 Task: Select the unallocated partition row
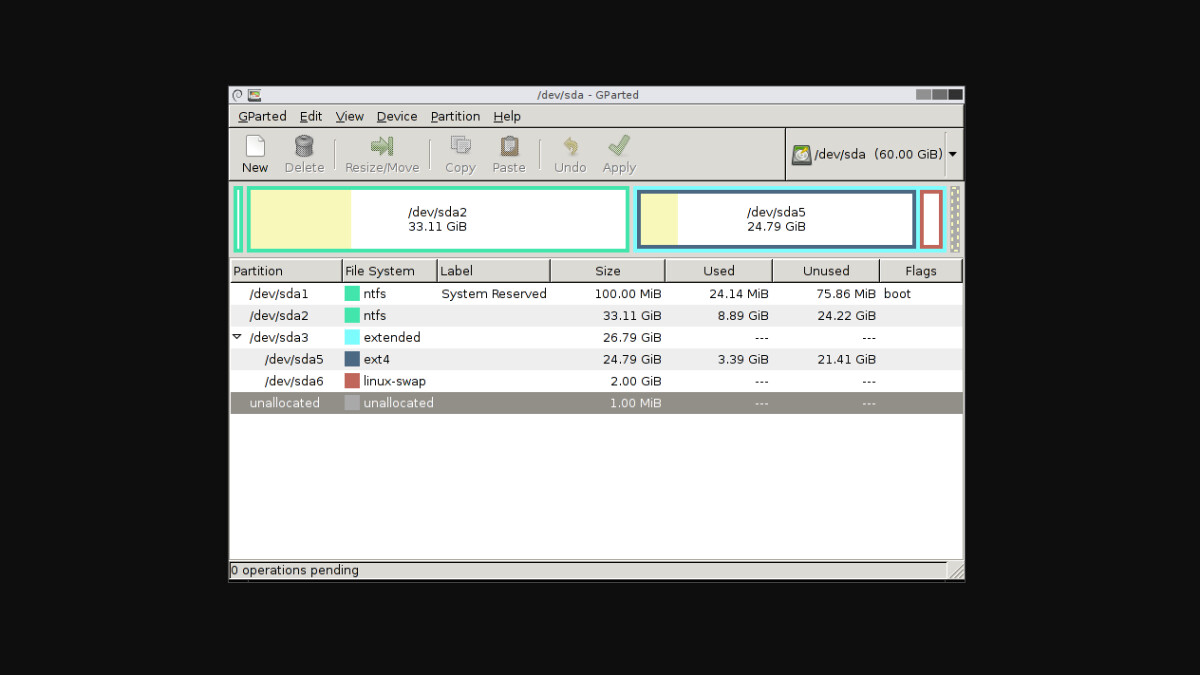pyautogui.click(x=596, y=403)
